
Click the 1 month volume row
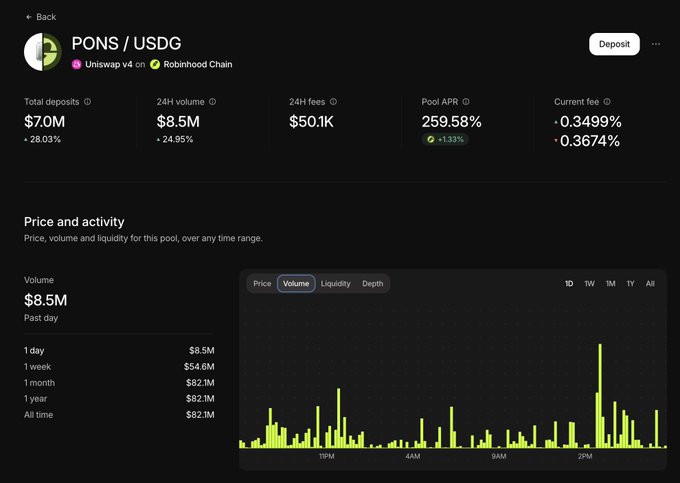coord(119,383)
